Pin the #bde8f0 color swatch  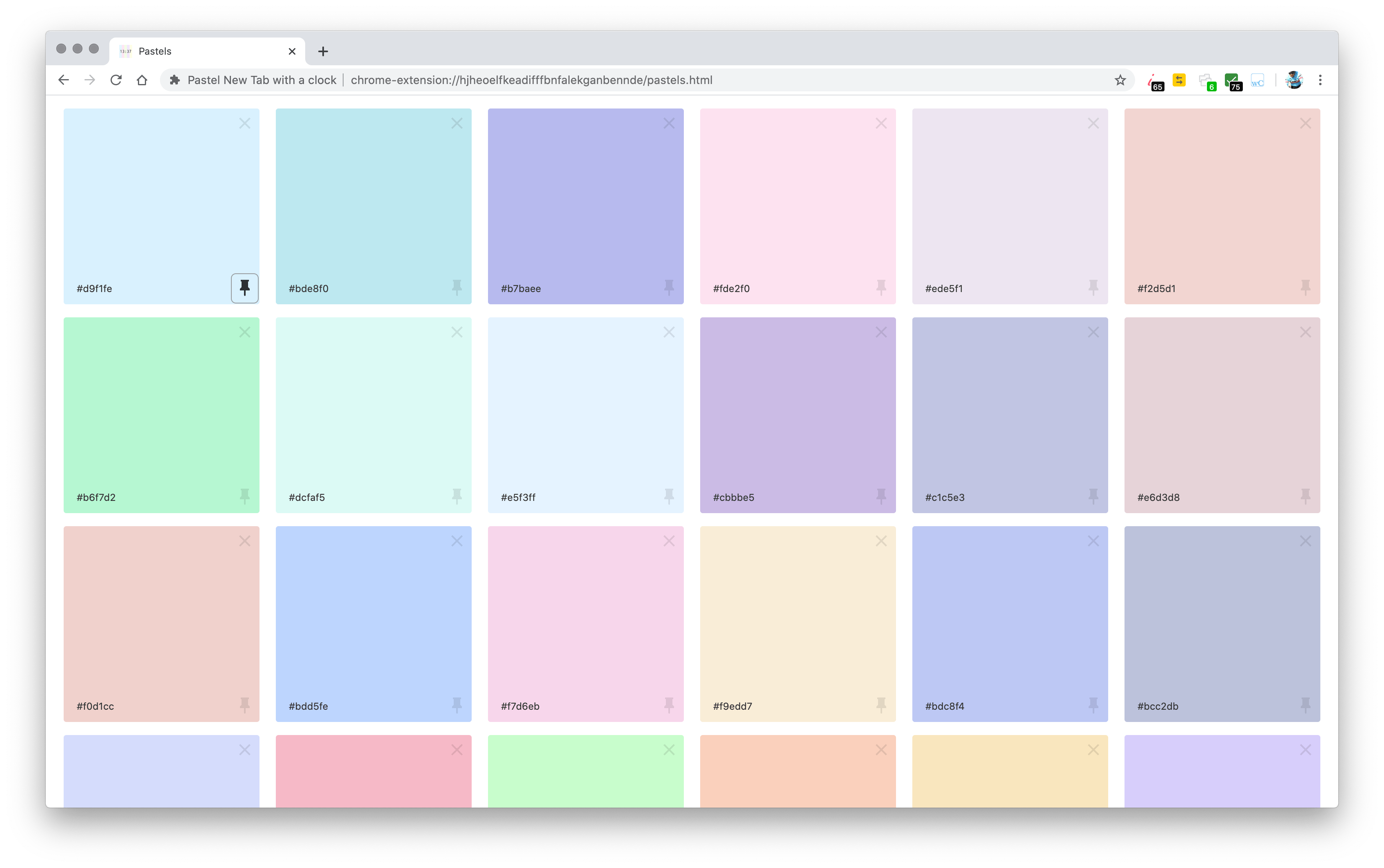click(457, 288)
